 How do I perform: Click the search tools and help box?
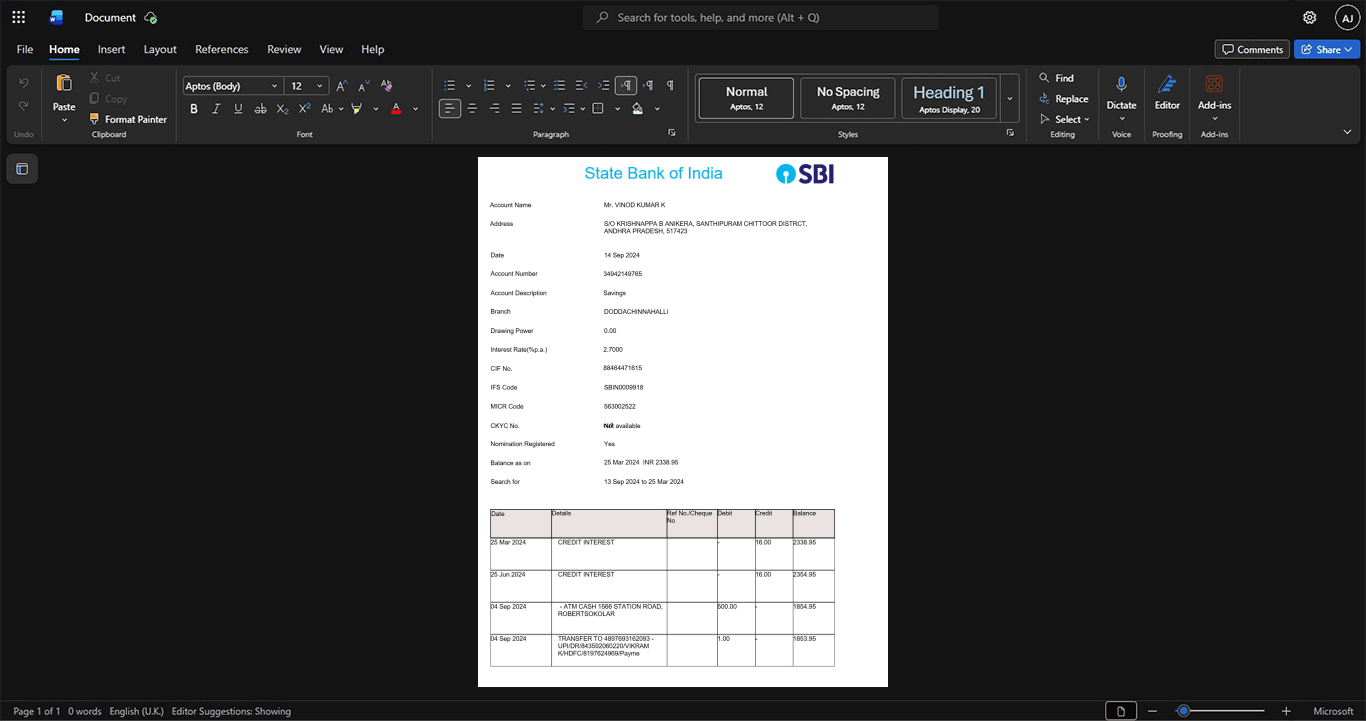tap(761, 17)
